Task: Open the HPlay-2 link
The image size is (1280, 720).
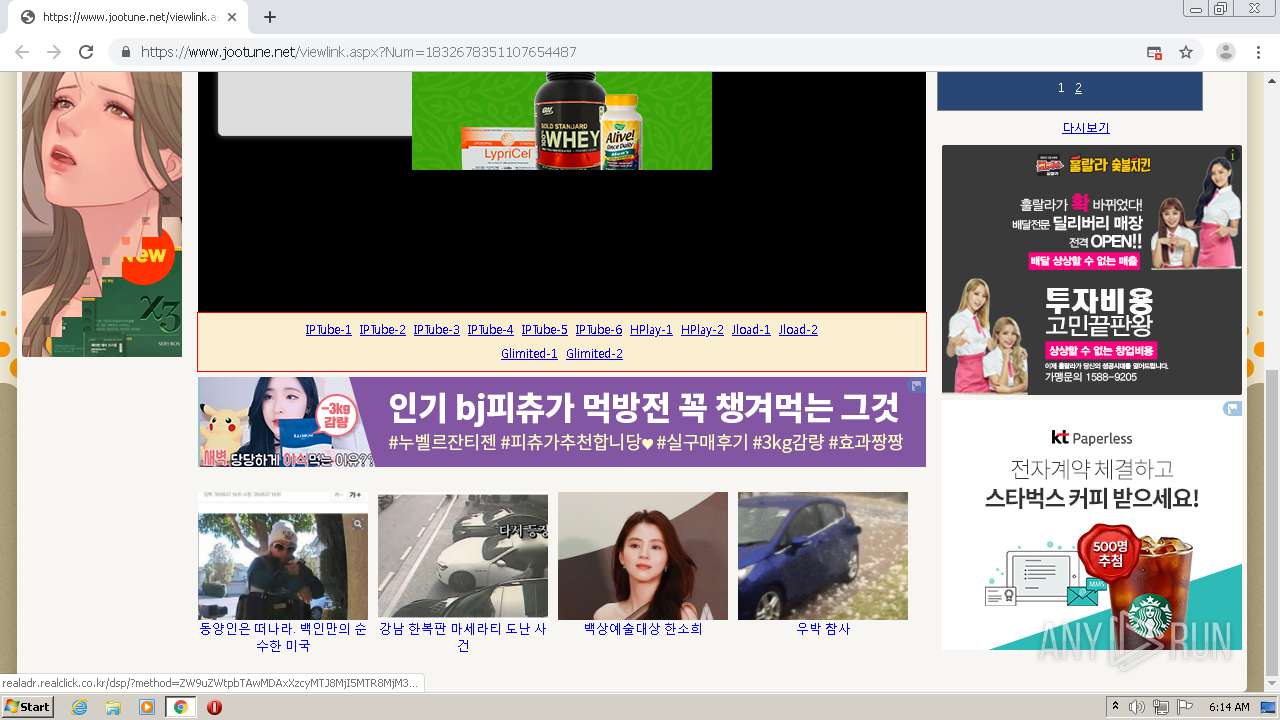Action: point(702,330)
